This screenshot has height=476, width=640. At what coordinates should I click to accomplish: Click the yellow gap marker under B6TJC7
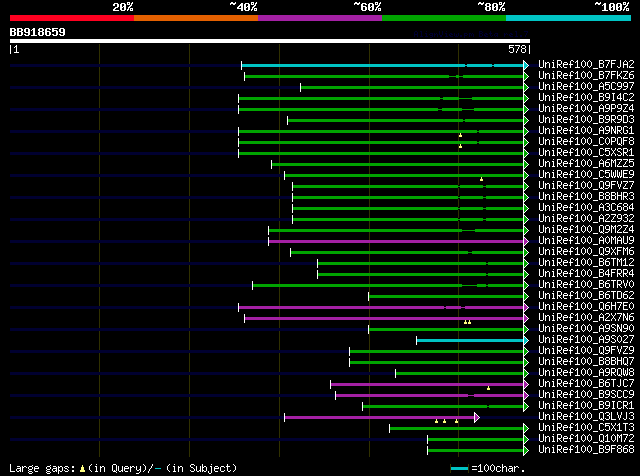click(488, 388)
